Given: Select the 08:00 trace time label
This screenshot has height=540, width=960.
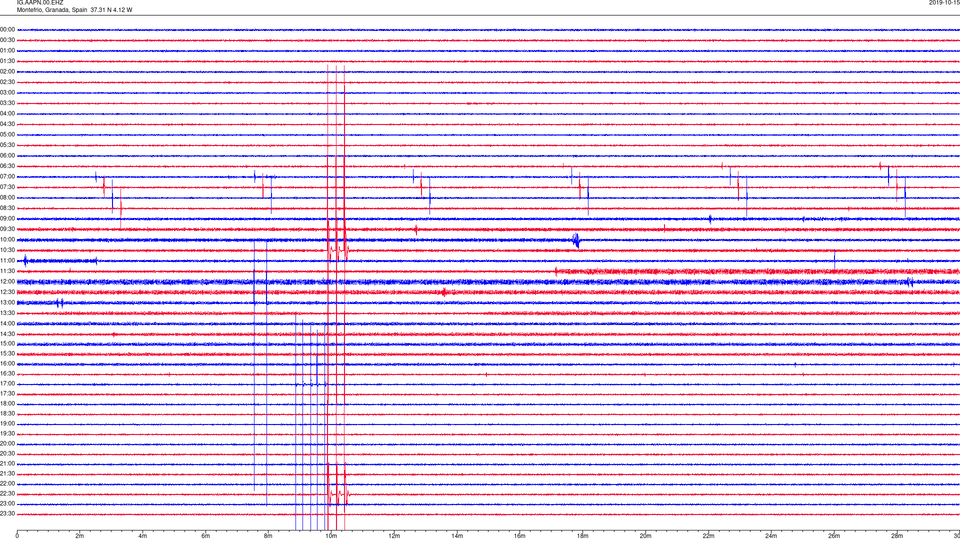Looking at the screenshot, I should [8, 198].
